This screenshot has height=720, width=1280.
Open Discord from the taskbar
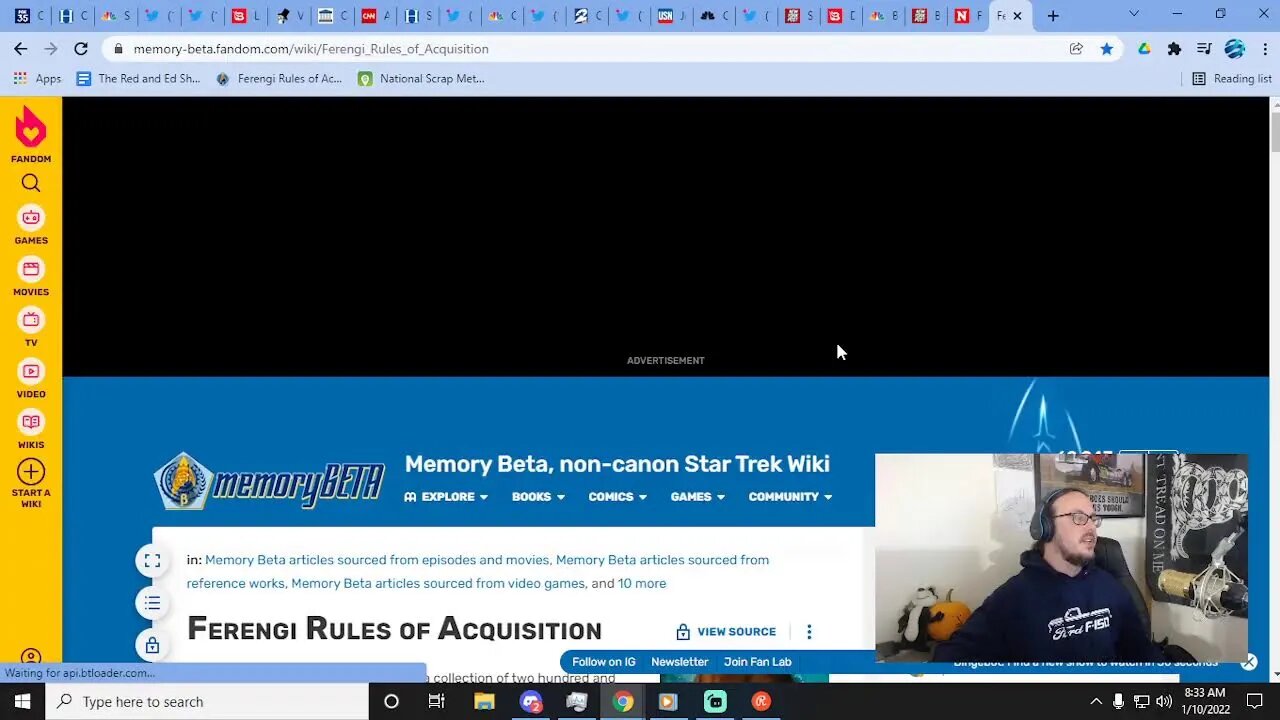(530, 701)
